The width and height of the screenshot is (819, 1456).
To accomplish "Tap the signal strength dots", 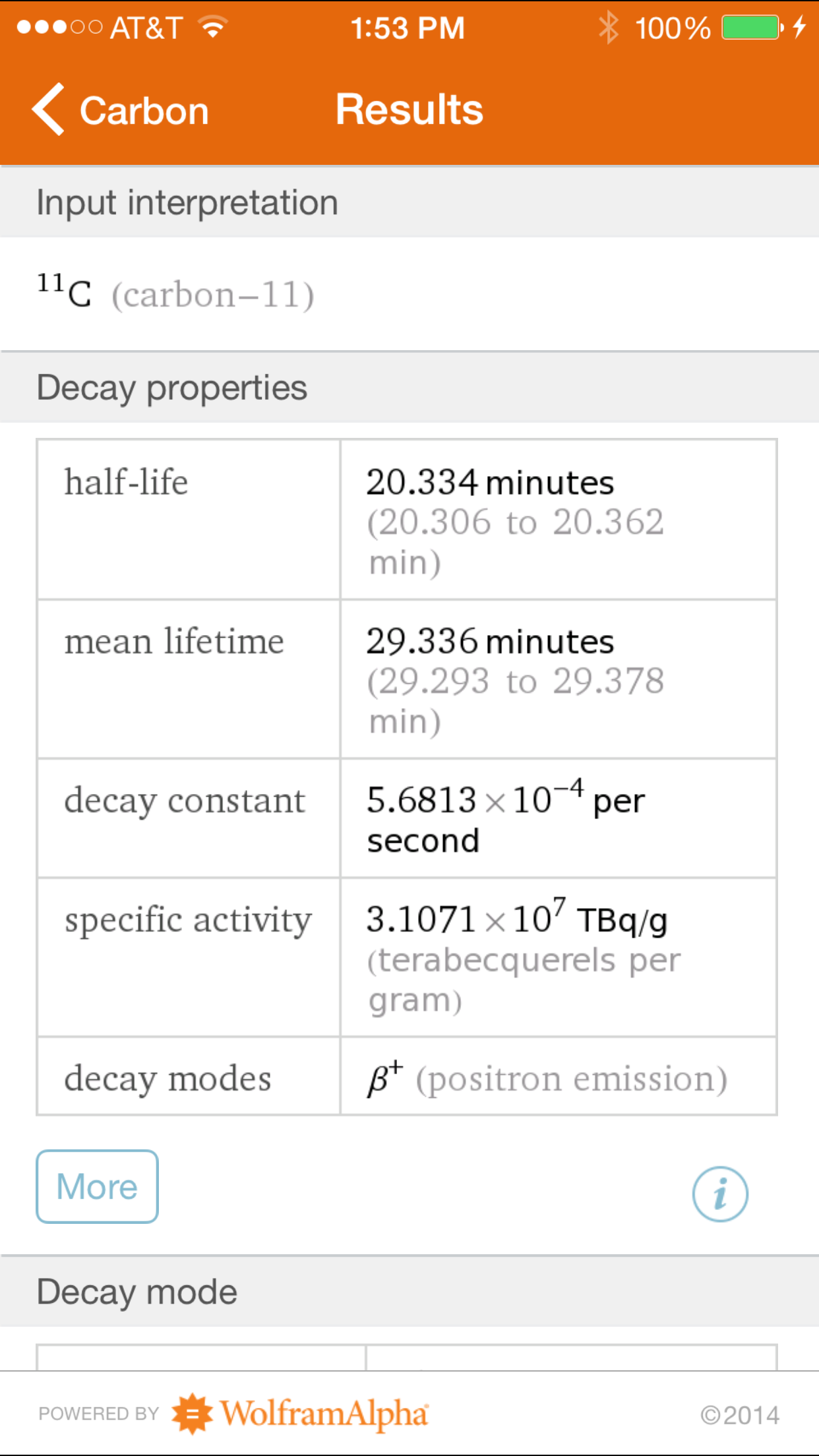I will click(59, 28).
